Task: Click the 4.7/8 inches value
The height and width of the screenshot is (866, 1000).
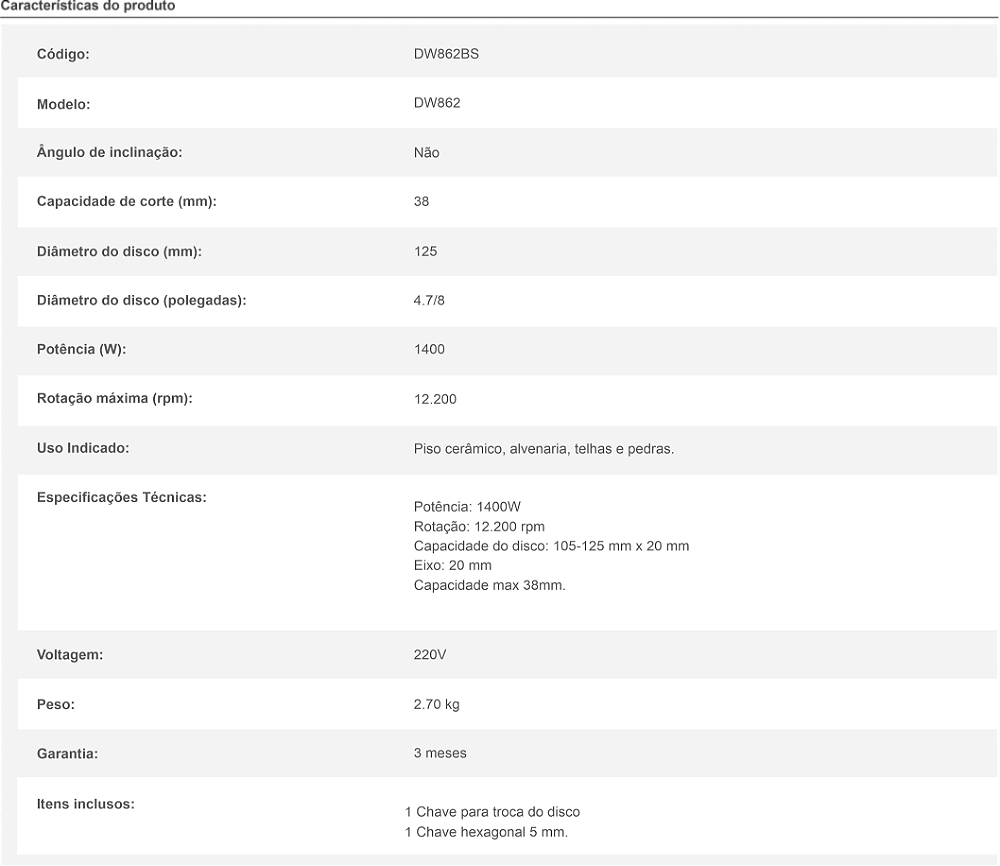Action: click(x=429, y=300)
